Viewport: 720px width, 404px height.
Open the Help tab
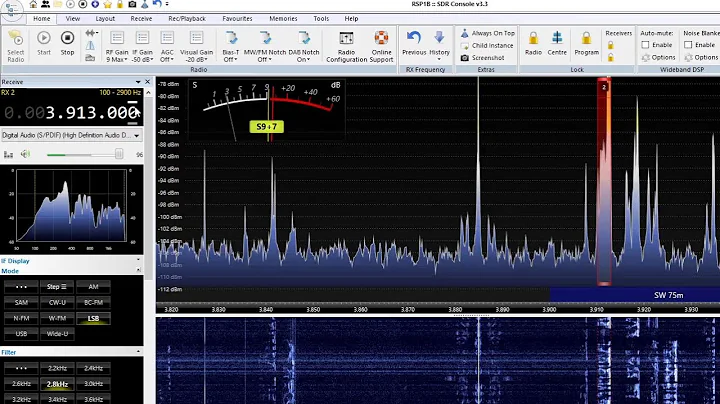pos(351,19)
